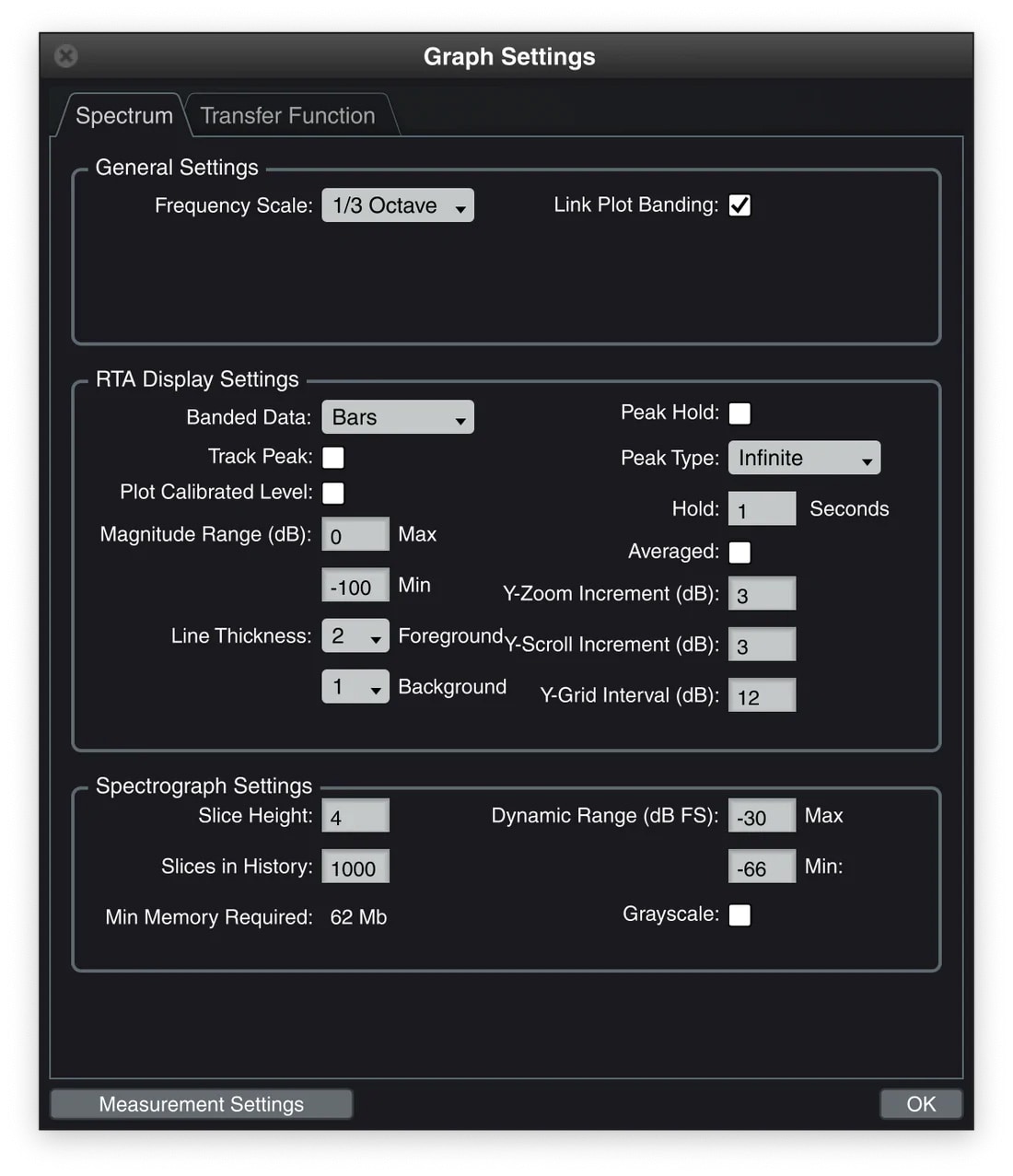Enable Track Peak option
Image resolution: width=1013 pixels, height=1176 pixels.
[x=333, y=458]
